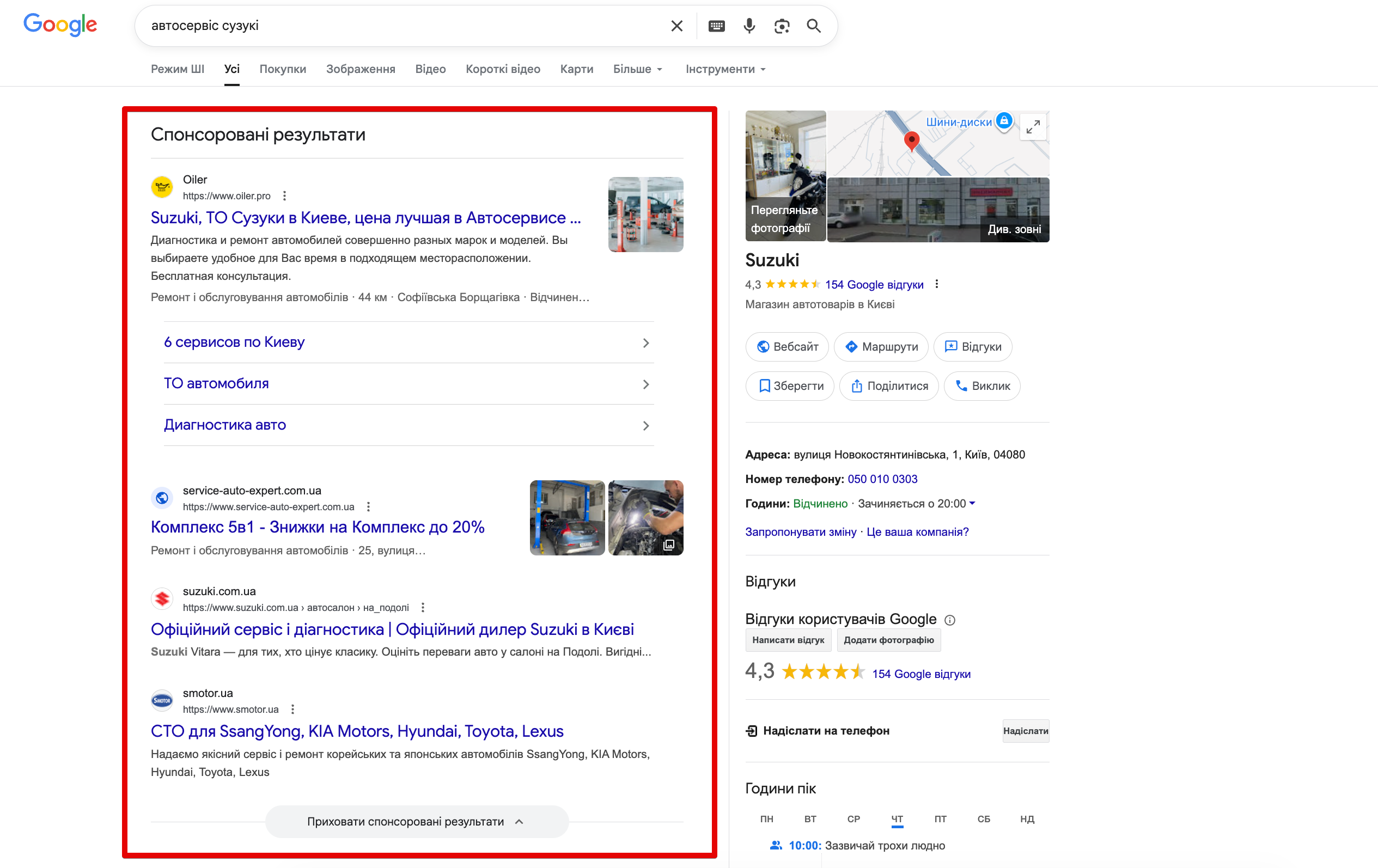Click the Надіслати button
Image resolution: width=1378 pixels, height=868 pixels.
(1026, 731)
